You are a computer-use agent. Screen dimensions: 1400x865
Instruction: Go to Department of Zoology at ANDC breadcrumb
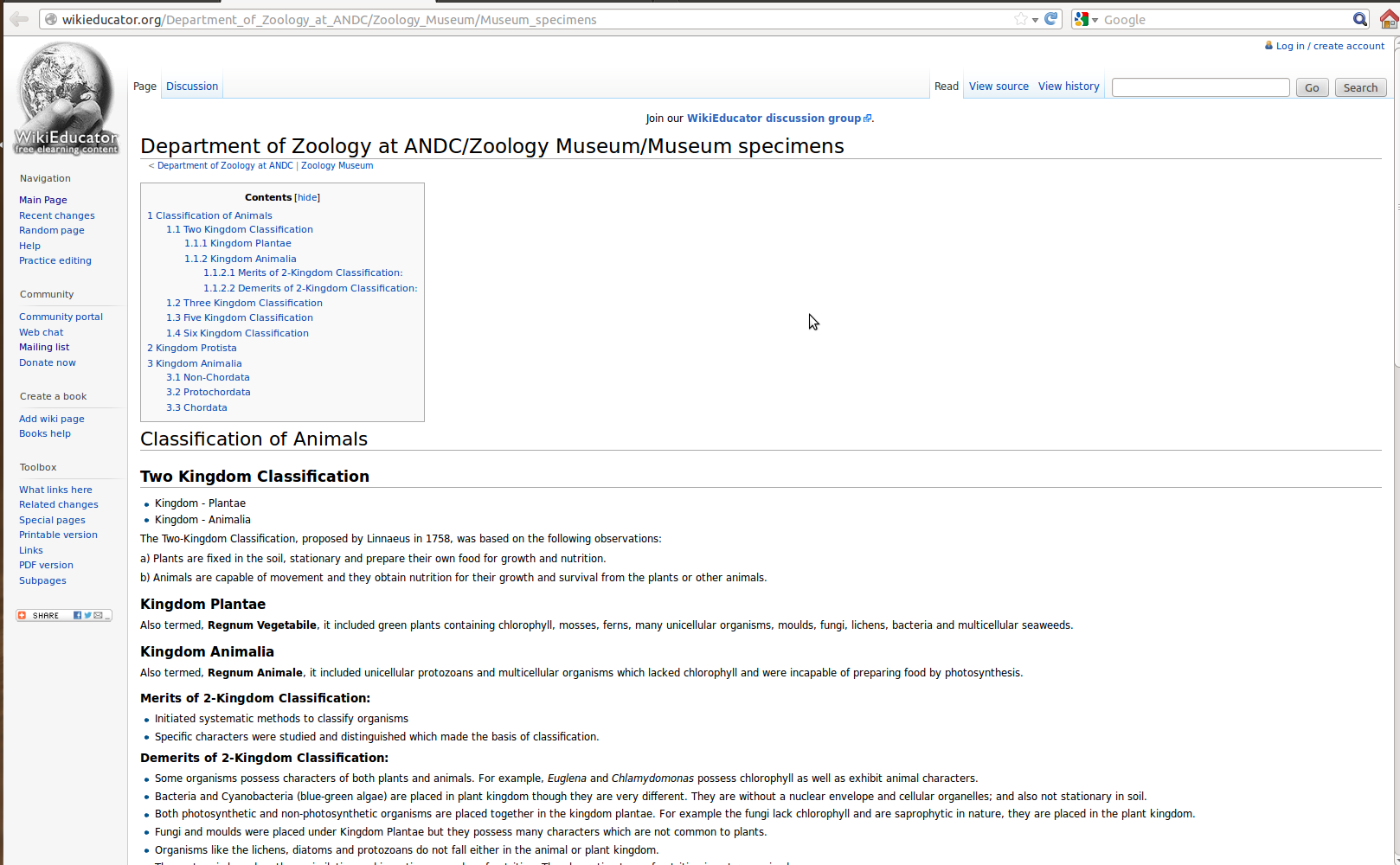[x=225, y=165]
